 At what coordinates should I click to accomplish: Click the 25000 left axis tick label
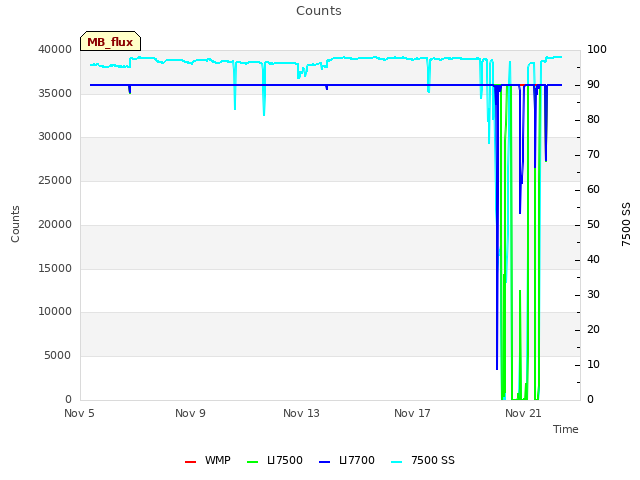pos(55,180)
